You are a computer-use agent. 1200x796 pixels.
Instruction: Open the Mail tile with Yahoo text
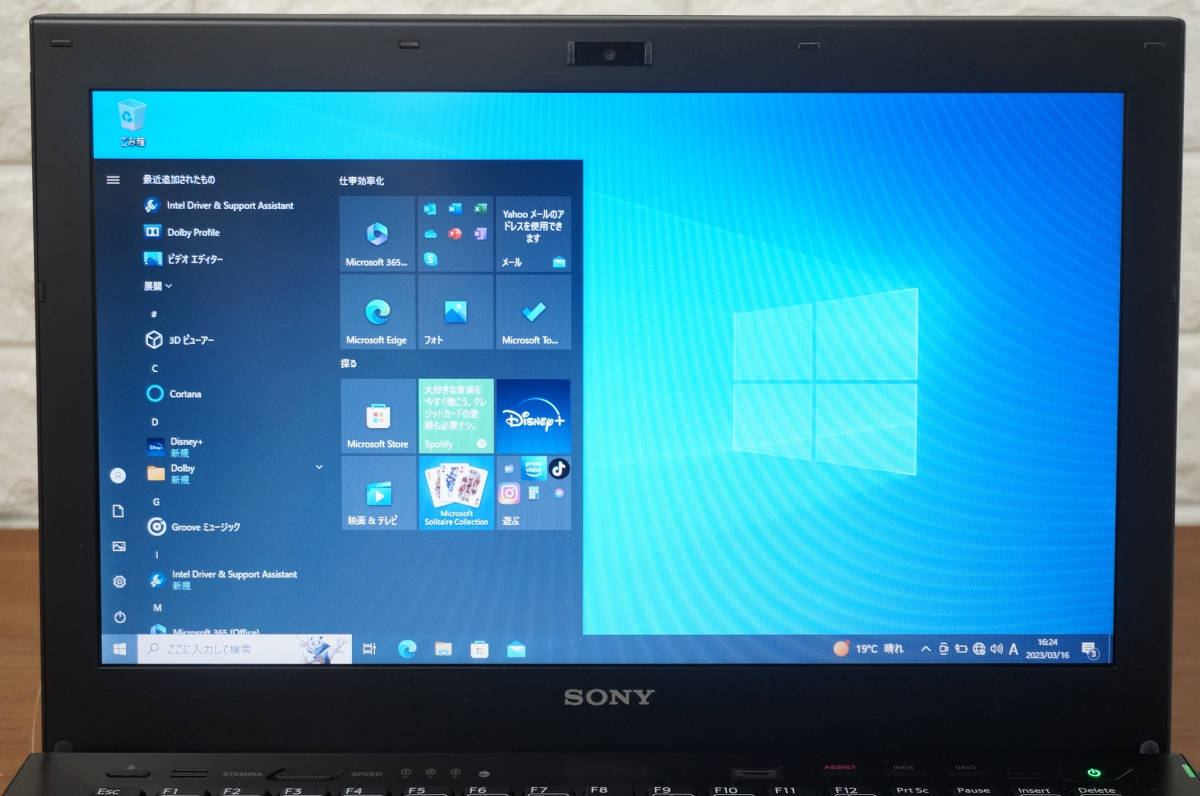coord(533,234)
